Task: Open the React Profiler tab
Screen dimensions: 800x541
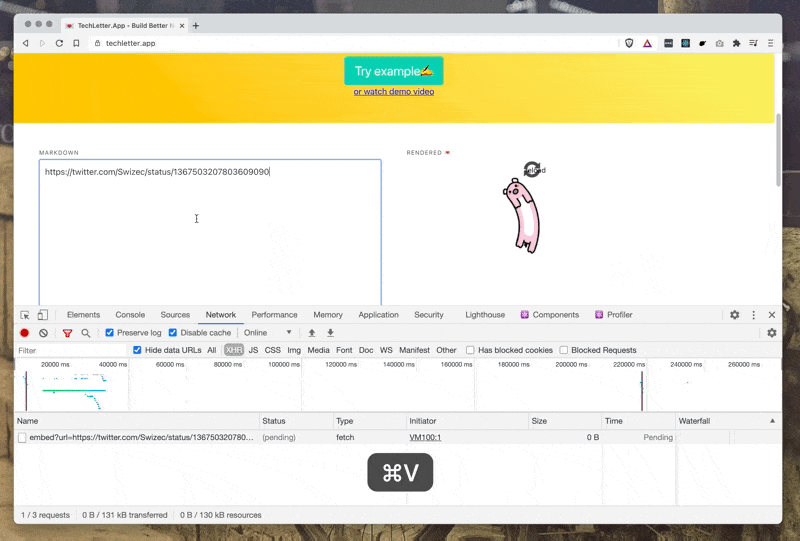Action: click(614, 315)
